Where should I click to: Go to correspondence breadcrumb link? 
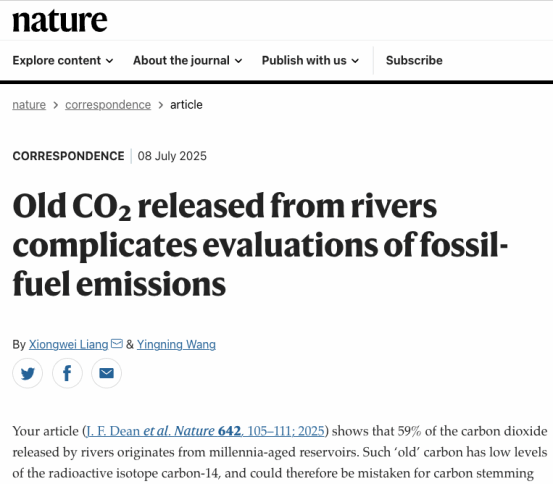pos(108,105)
